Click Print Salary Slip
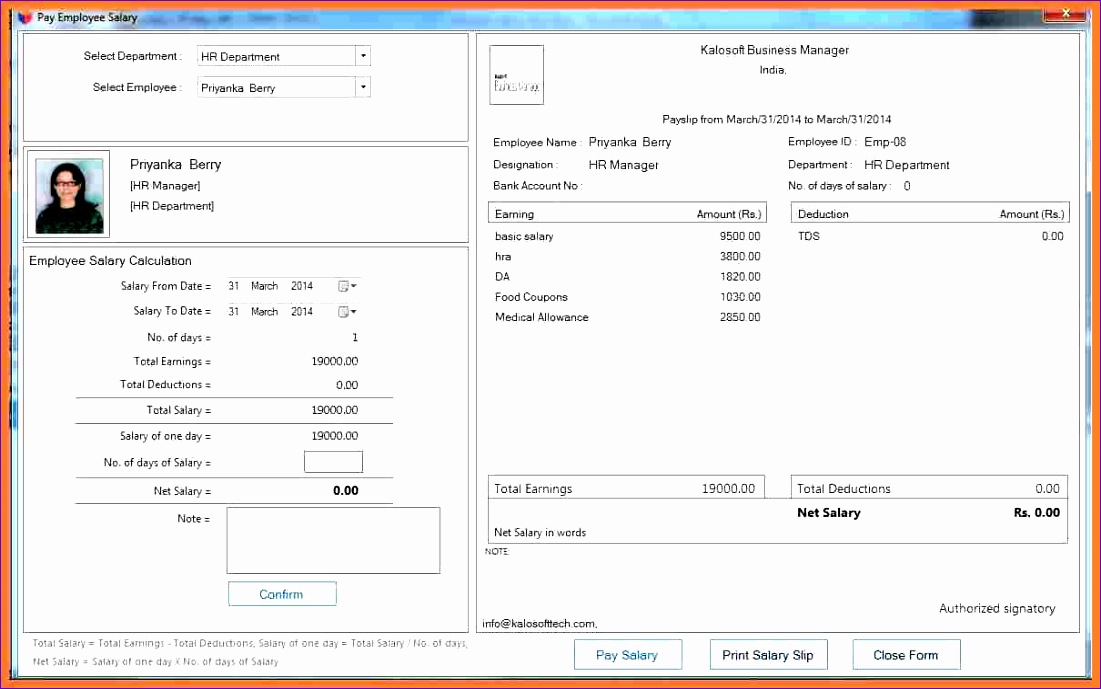 (x=768, y=654)
